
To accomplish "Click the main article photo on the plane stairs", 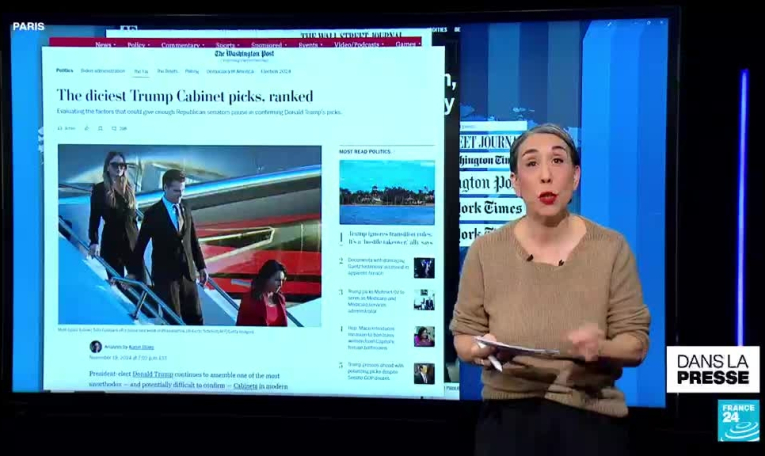I will tap(190, 235).
